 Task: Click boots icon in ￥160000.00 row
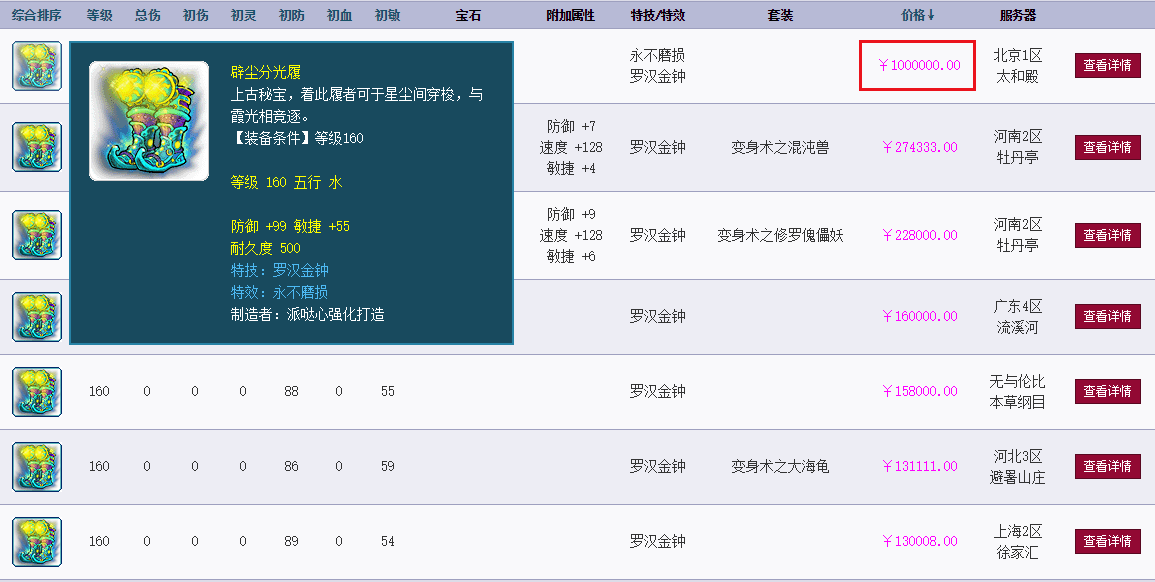click(x=37, y=316)
